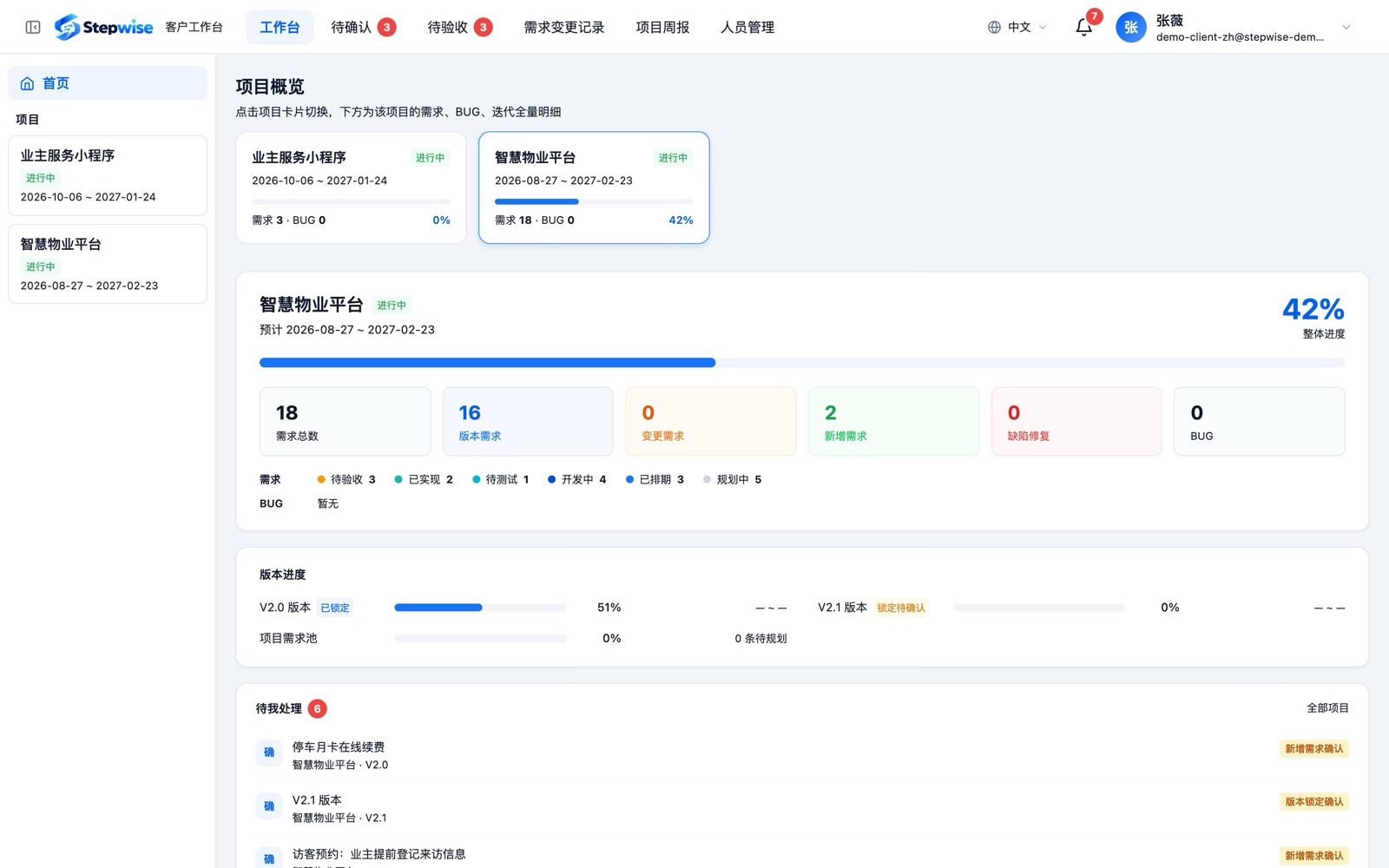The height and width of the screenshot is (868, 1389).
Task: Select 首页 in the sidebar
Action: point(108,83)
